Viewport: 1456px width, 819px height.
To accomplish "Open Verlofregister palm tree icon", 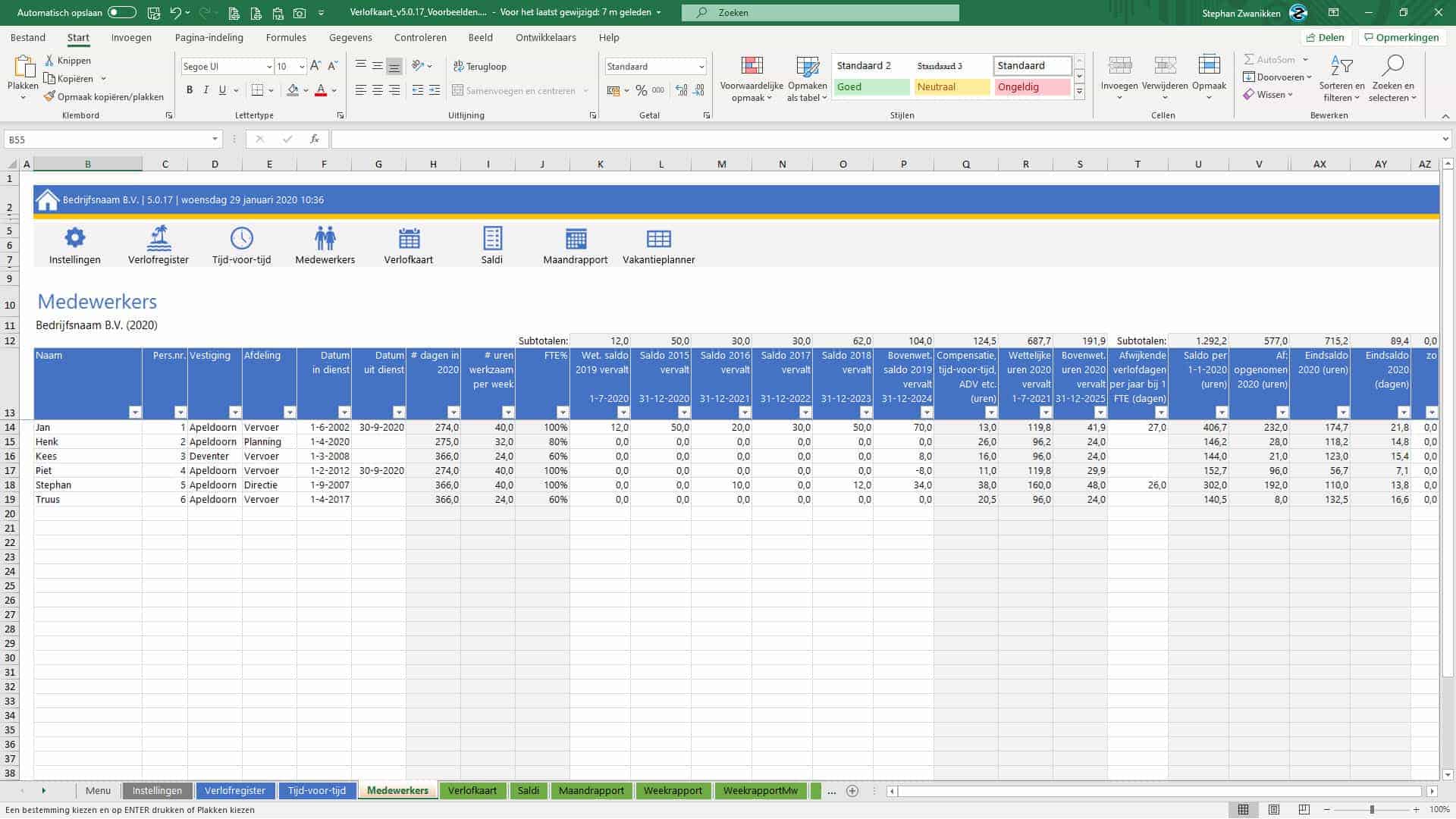I will click(158, 238).
